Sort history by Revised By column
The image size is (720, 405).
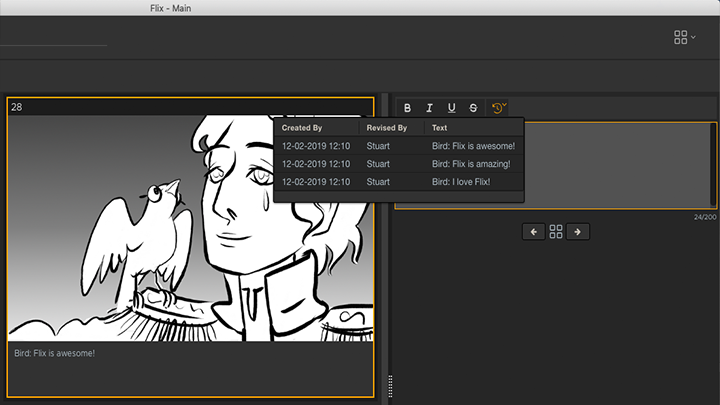387,128
